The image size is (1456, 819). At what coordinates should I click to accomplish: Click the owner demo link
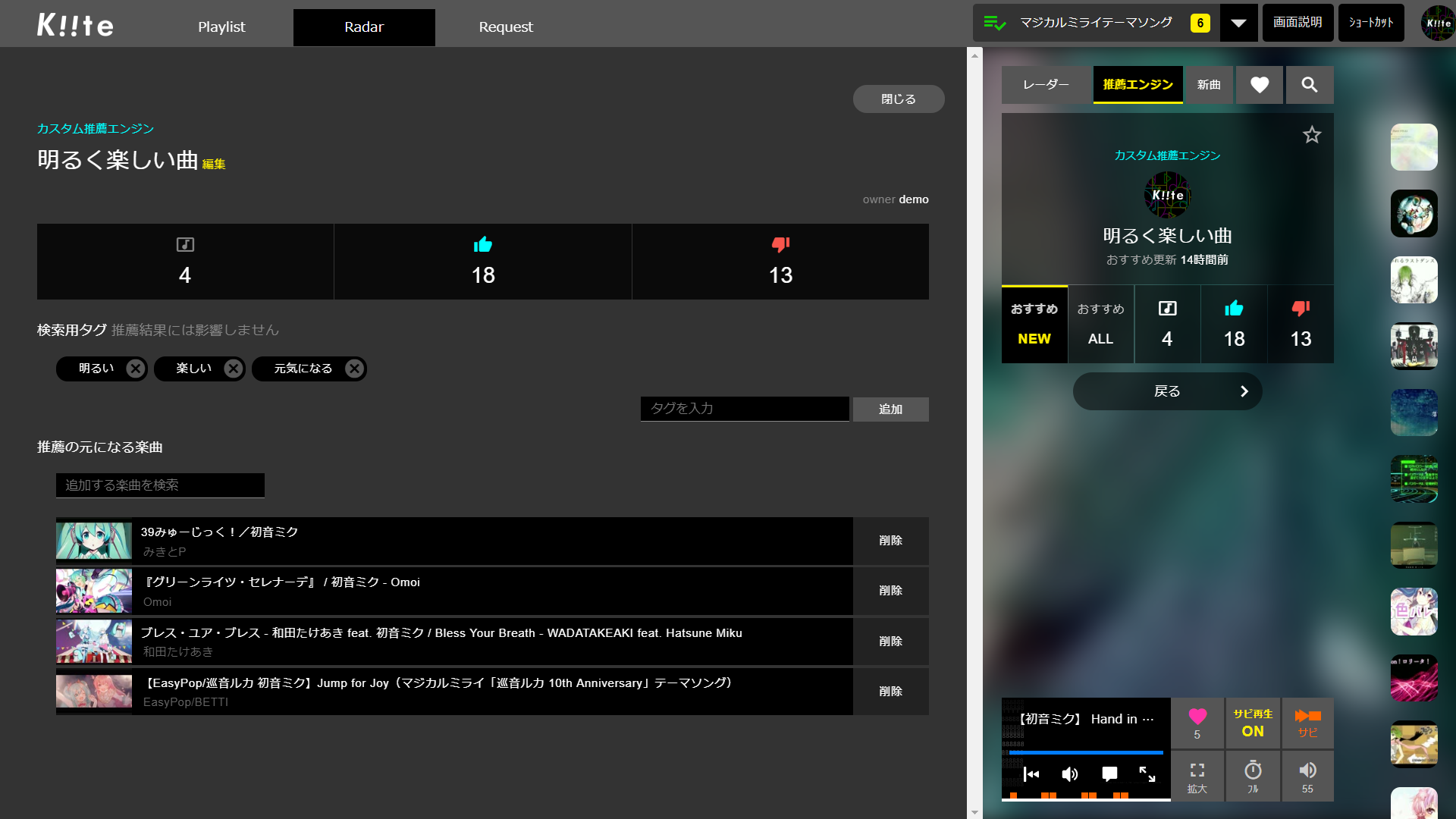pos(914,199)
